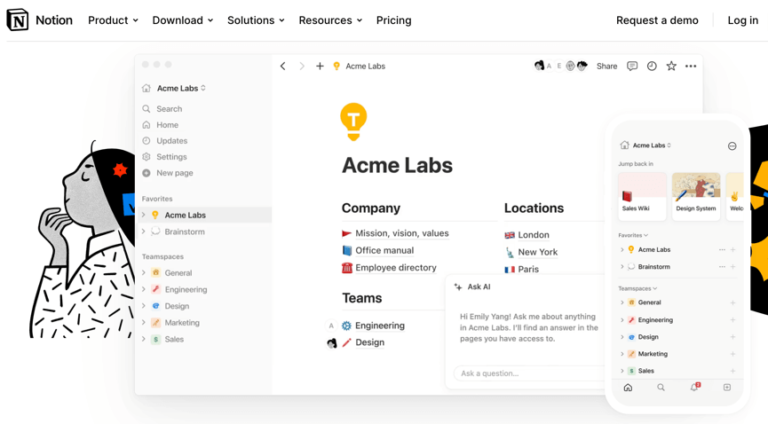Click the Log in link

[x=742, y=20]
